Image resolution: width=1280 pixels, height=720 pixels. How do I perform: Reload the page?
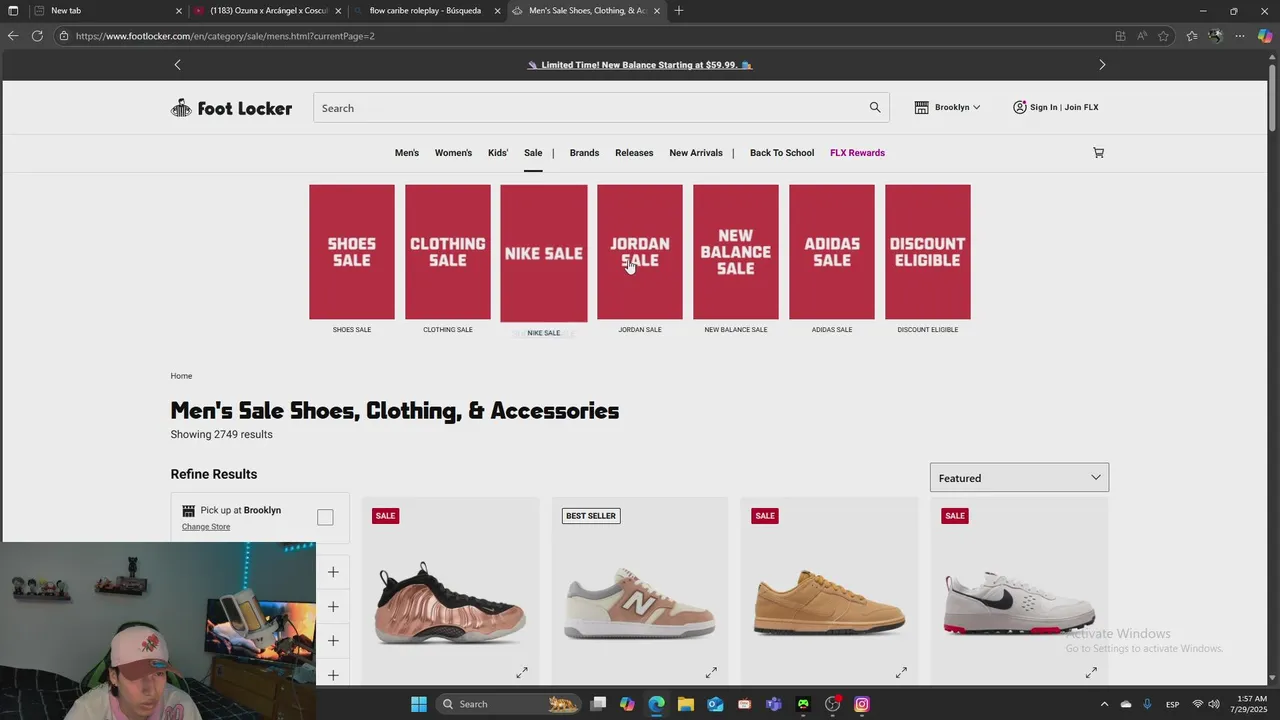[37, 36]
